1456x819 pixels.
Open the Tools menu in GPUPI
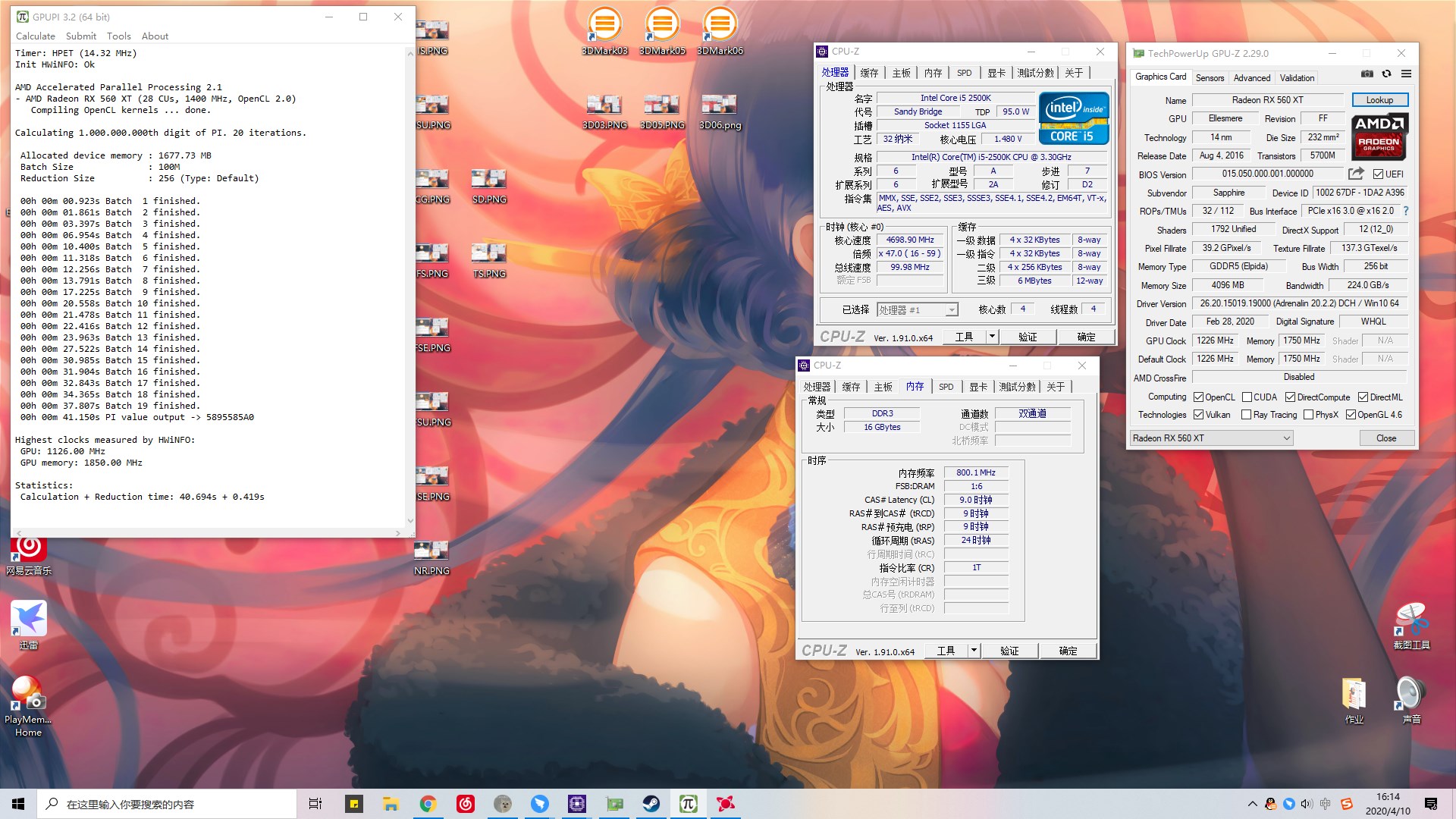(119, 36)
